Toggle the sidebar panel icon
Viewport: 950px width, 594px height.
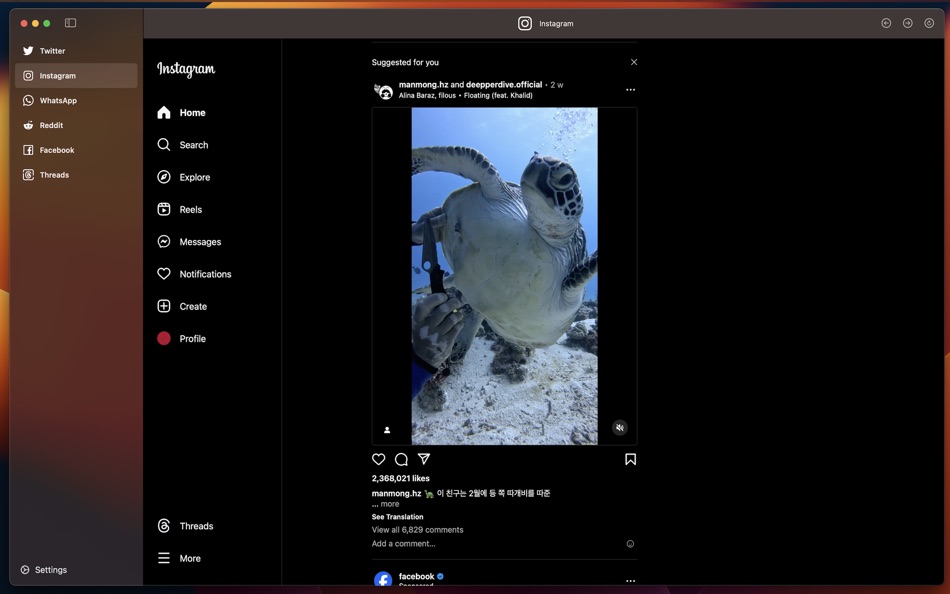coord(70,23)
